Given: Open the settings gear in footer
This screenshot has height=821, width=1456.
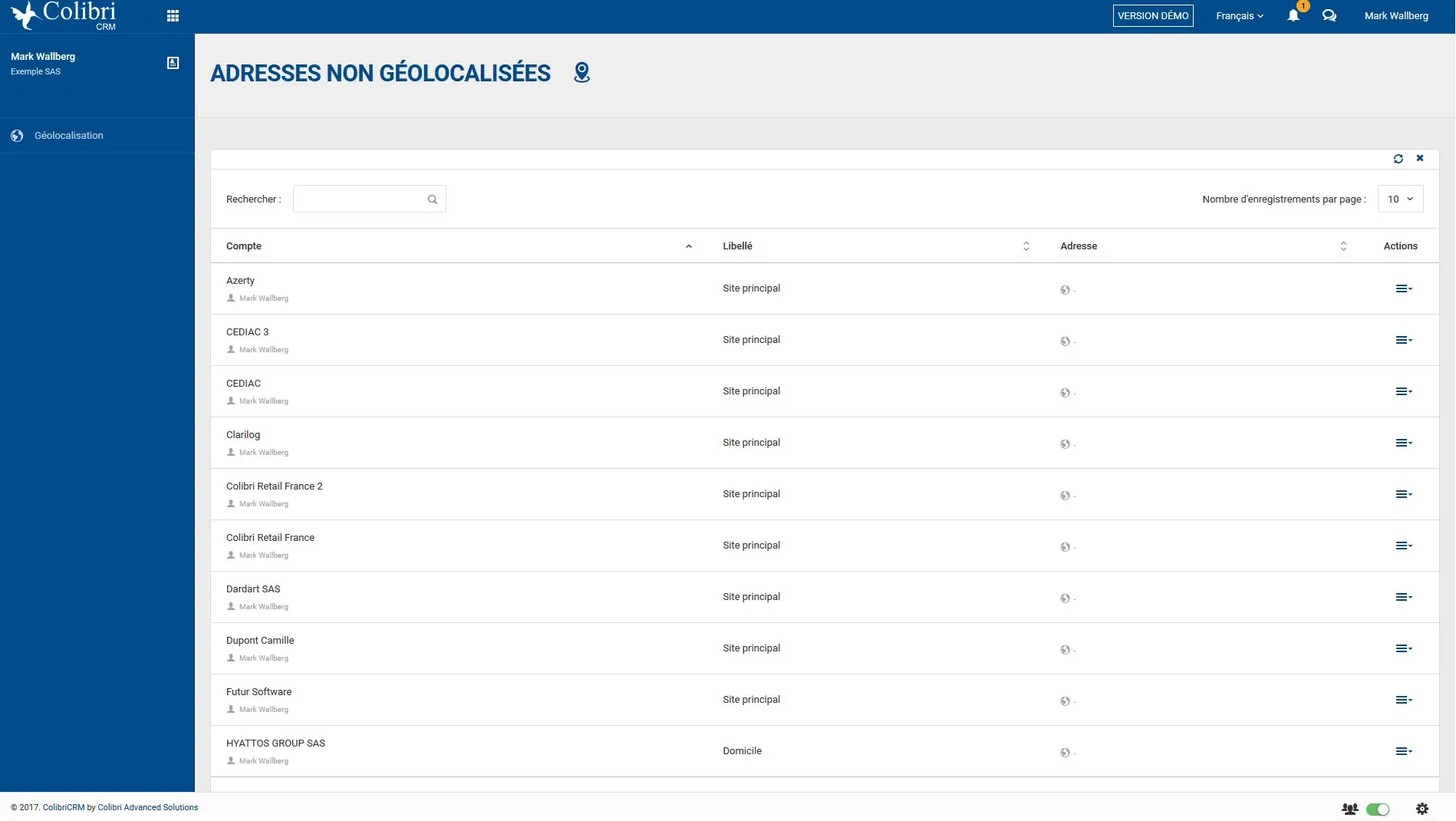Looking at the screenshot, I should 1422,809.
